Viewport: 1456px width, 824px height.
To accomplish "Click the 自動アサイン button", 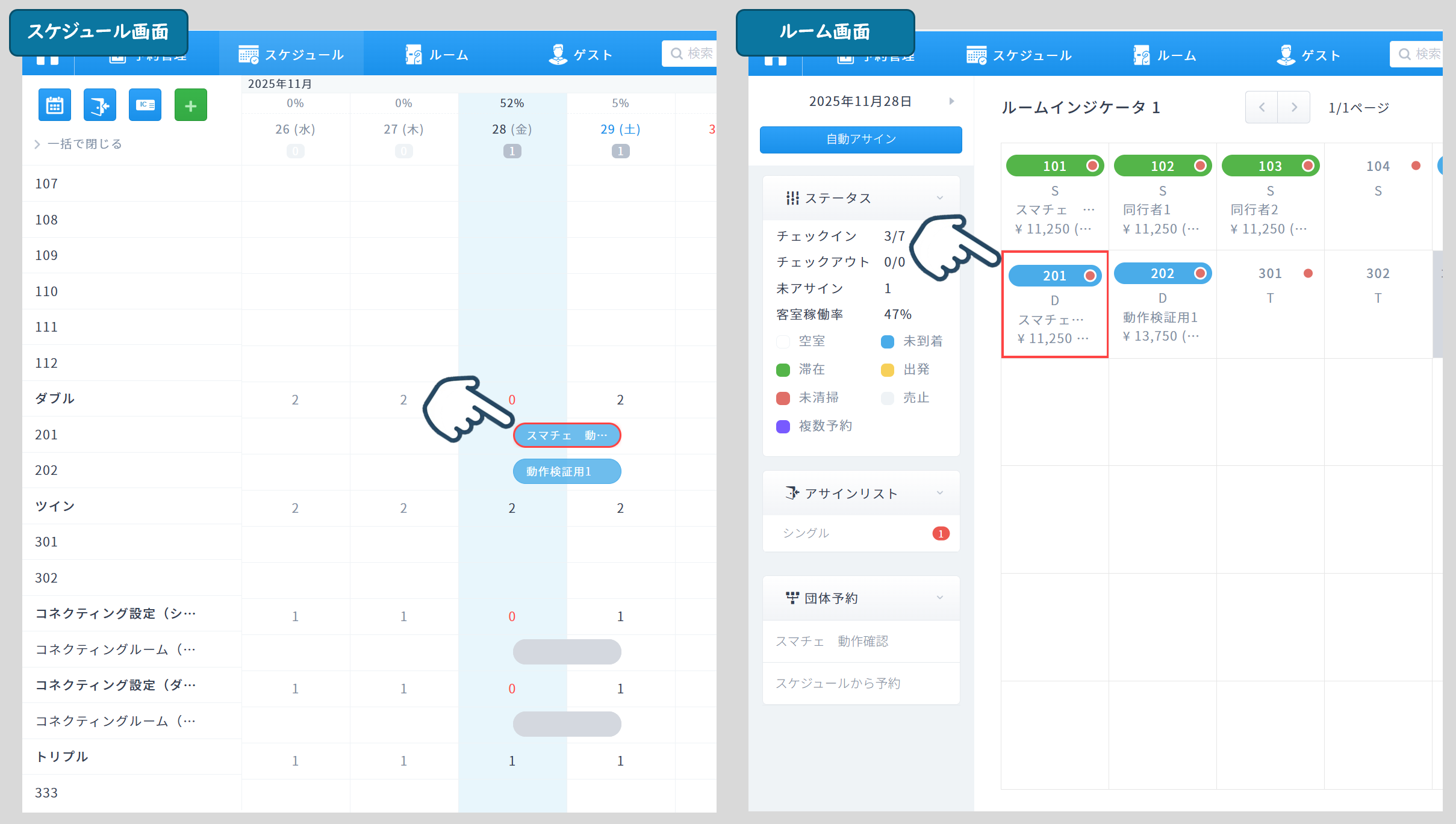I will coord(861,139).
